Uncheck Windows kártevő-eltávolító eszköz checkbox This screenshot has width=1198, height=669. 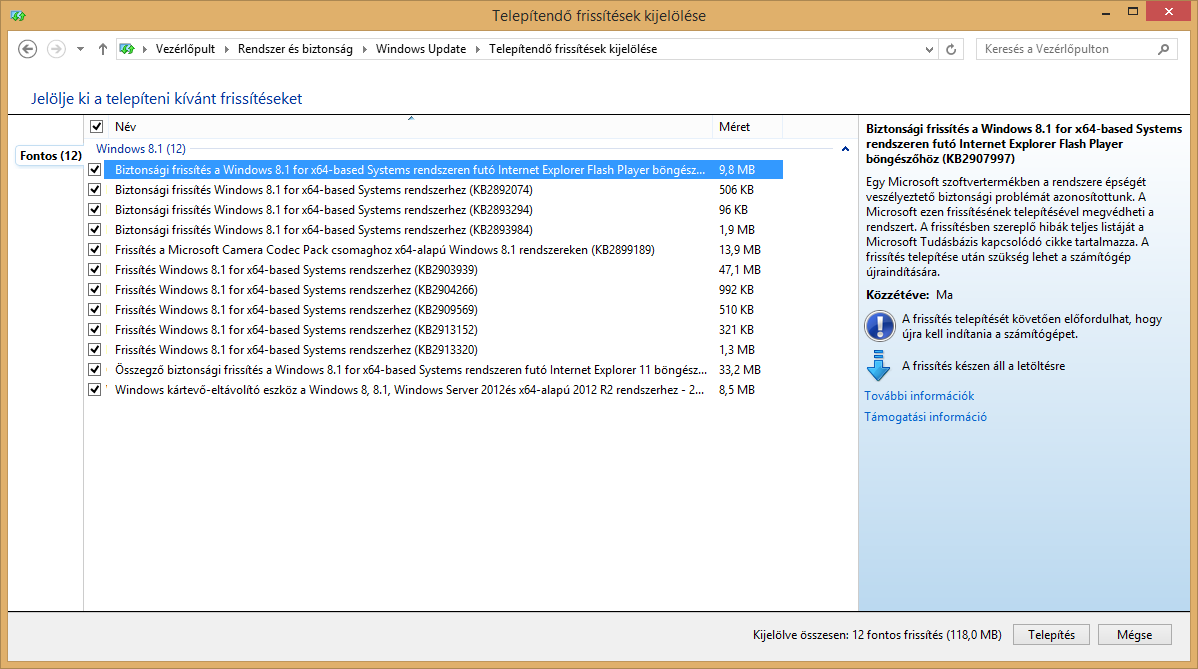pos(95,389)
